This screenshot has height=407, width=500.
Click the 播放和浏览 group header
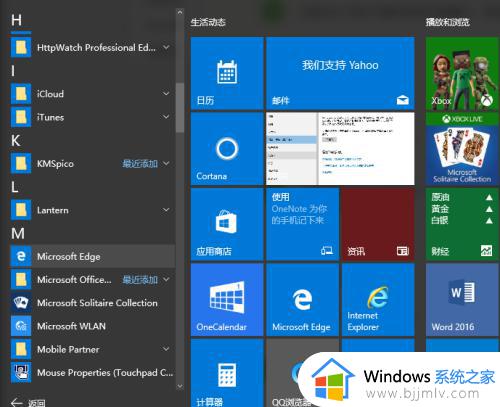click(x=448, y=22)
